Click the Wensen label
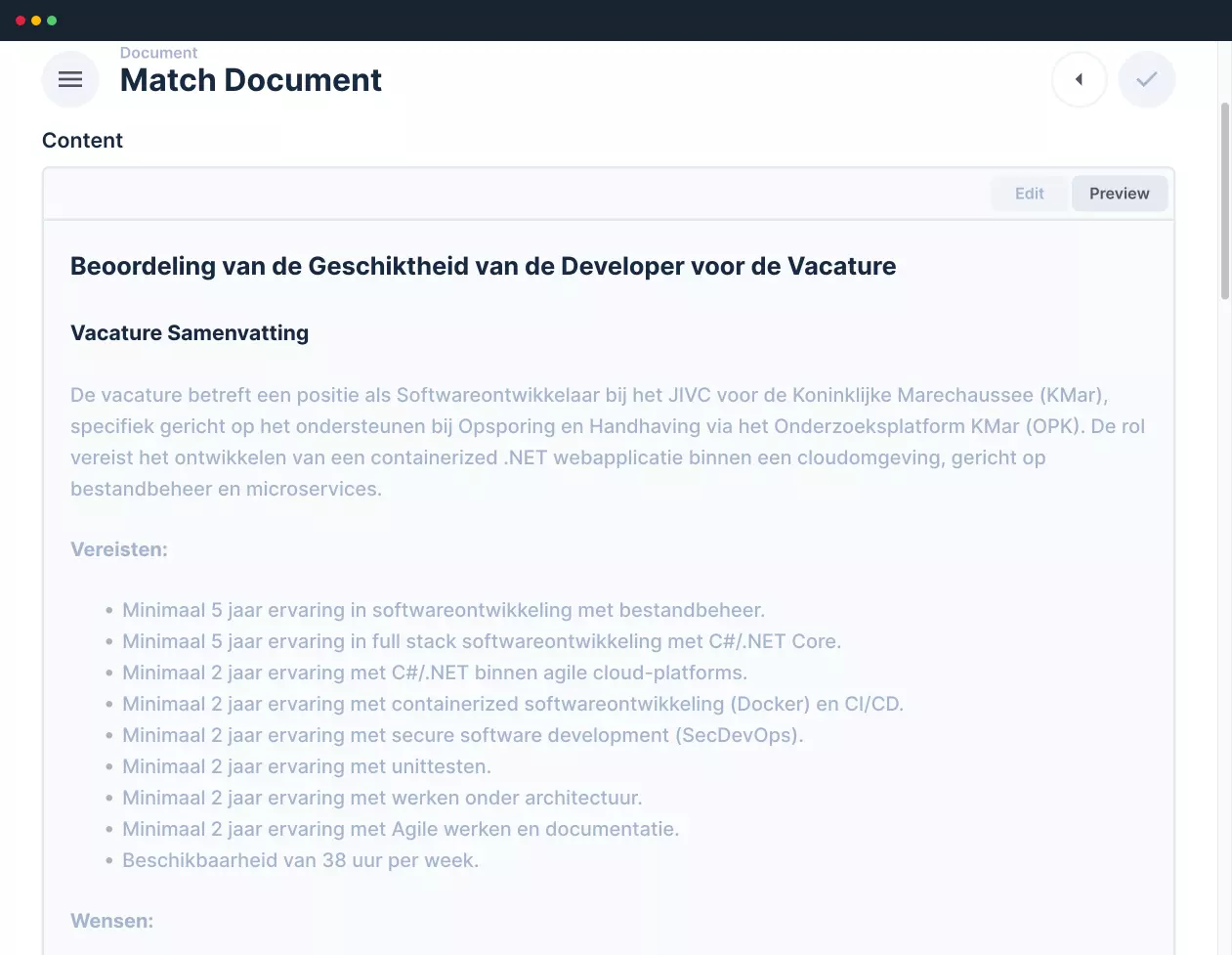 click(x=111, y=921)
